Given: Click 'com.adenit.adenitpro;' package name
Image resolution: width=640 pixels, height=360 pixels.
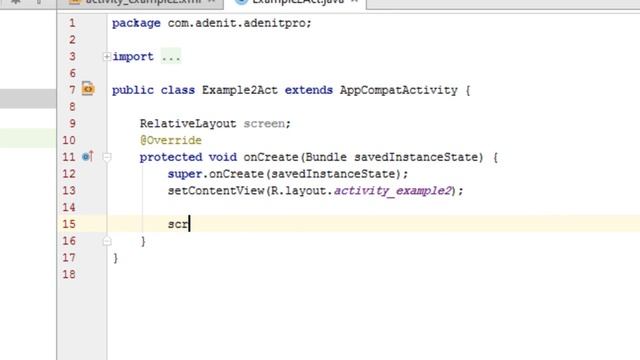Looking at the screenshot, I should coord(240,23).
